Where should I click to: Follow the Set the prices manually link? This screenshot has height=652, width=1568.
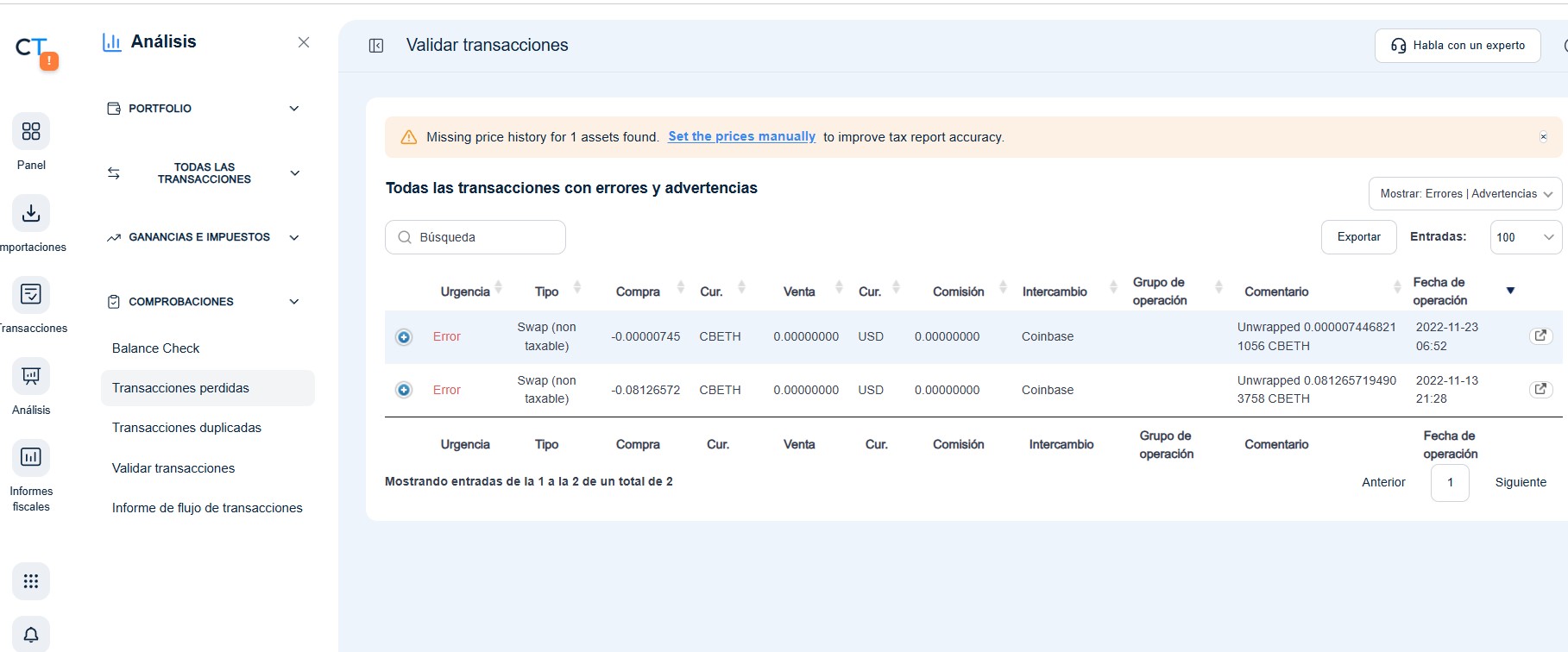741,136
